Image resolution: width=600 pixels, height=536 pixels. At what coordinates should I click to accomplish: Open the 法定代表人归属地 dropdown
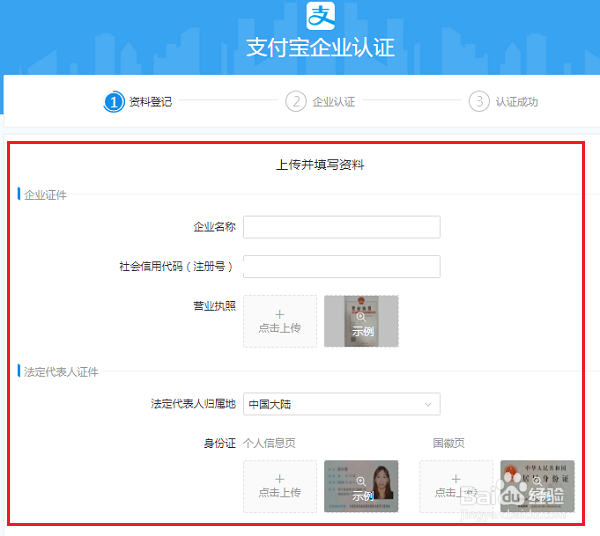[342, 404]
